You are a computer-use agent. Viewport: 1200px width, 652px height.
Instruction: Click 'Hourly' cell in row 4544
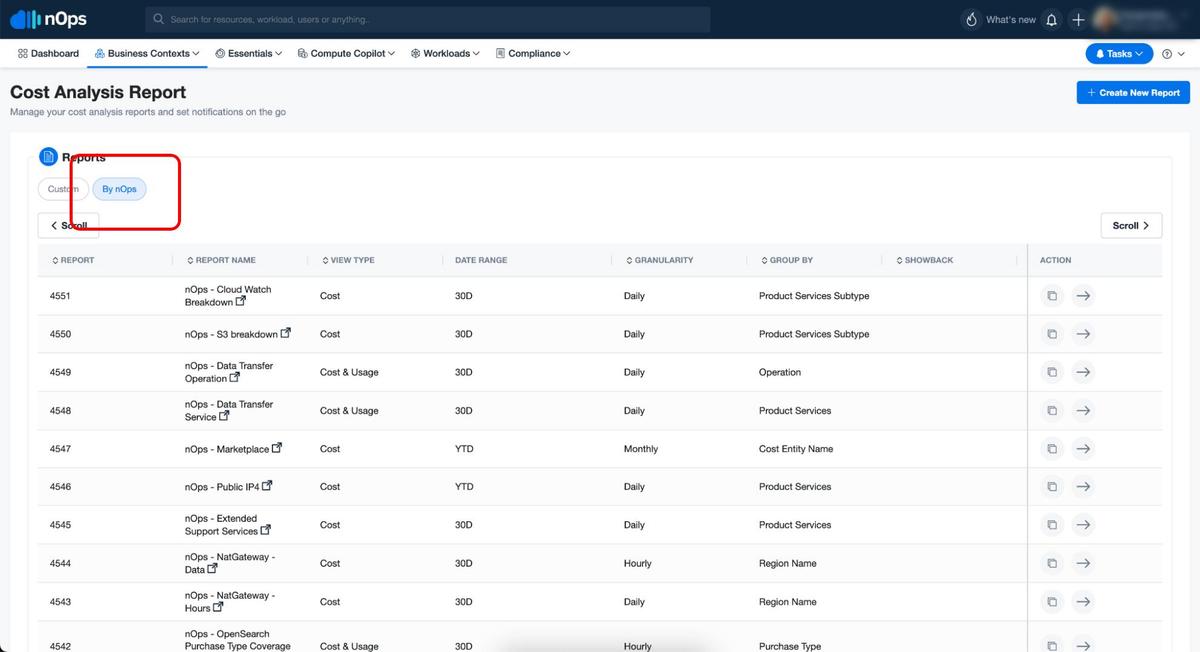pyautogui.click(x=638, y=563)
